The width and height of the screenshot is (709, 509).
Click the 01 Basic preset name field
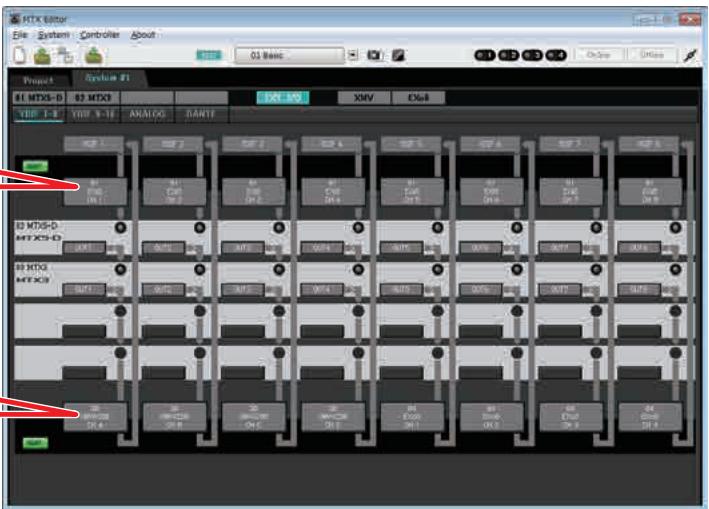tap(289, 55)
